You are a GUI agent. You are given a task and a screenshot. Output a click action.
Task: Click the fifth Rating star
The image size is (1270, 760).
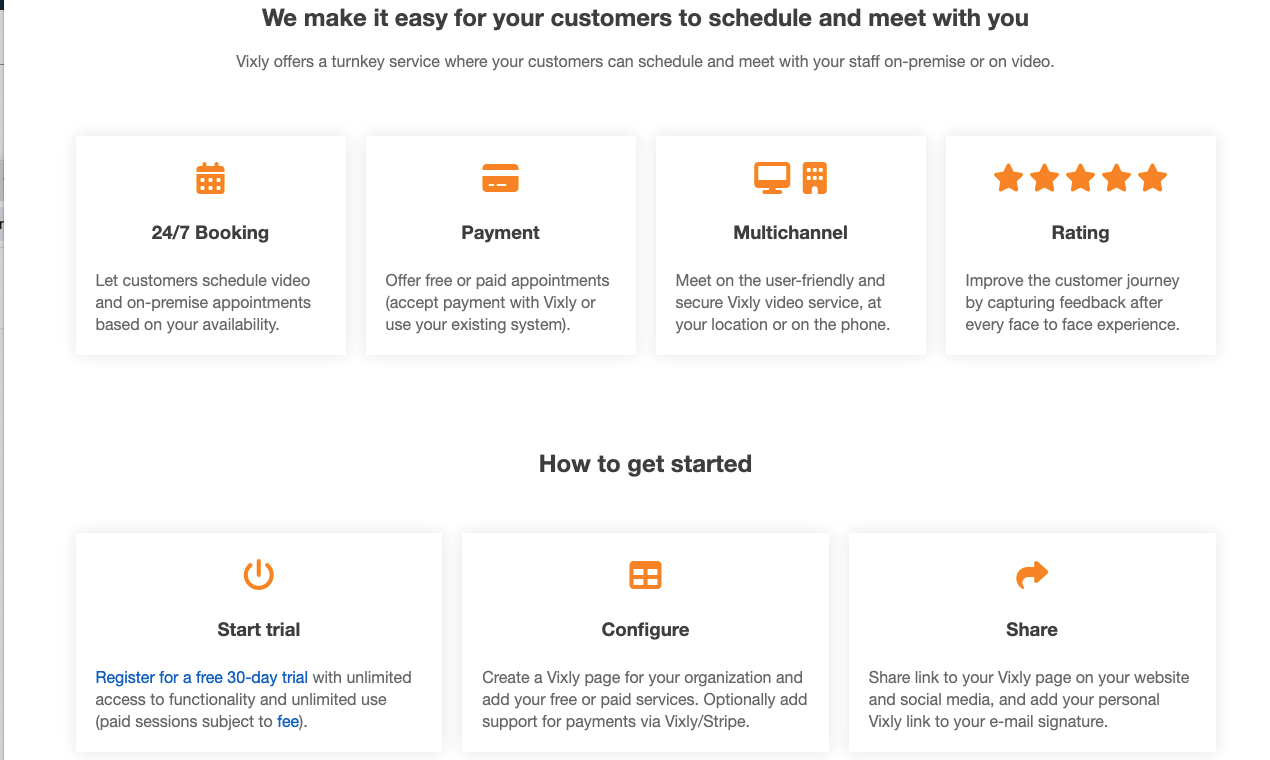coord(1152,178)
